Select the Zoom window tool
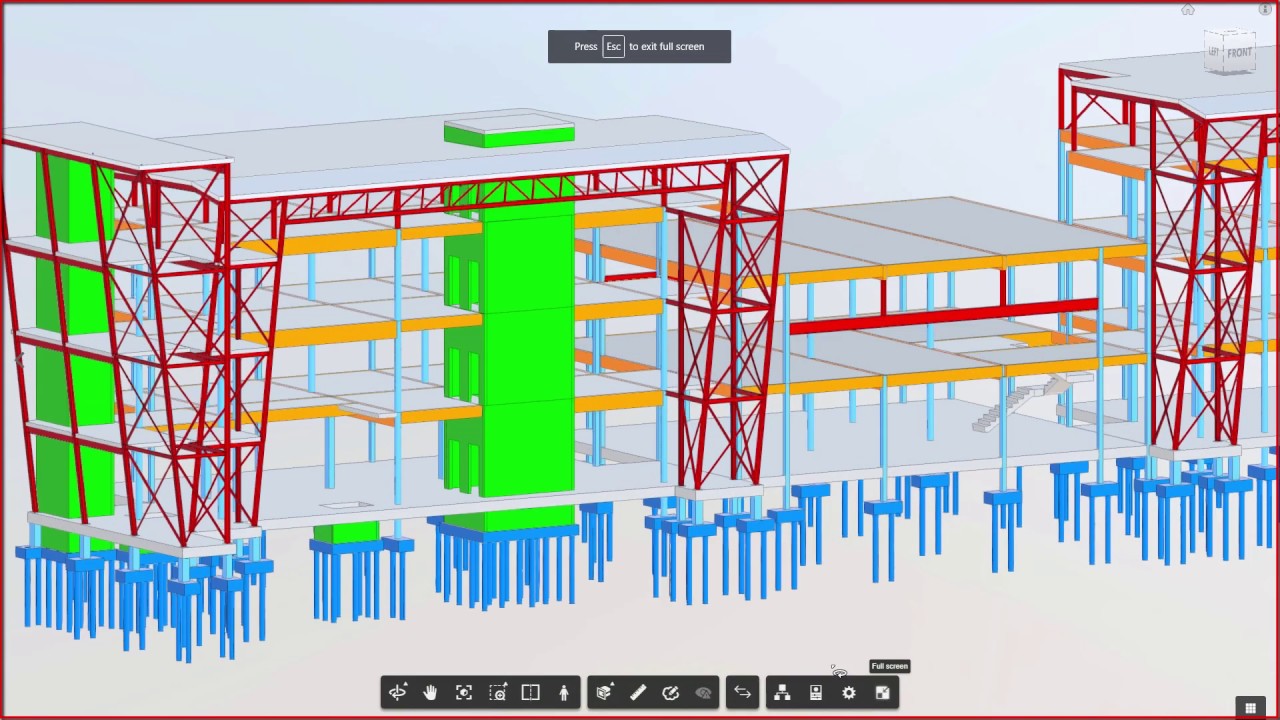 pos(497,692)
